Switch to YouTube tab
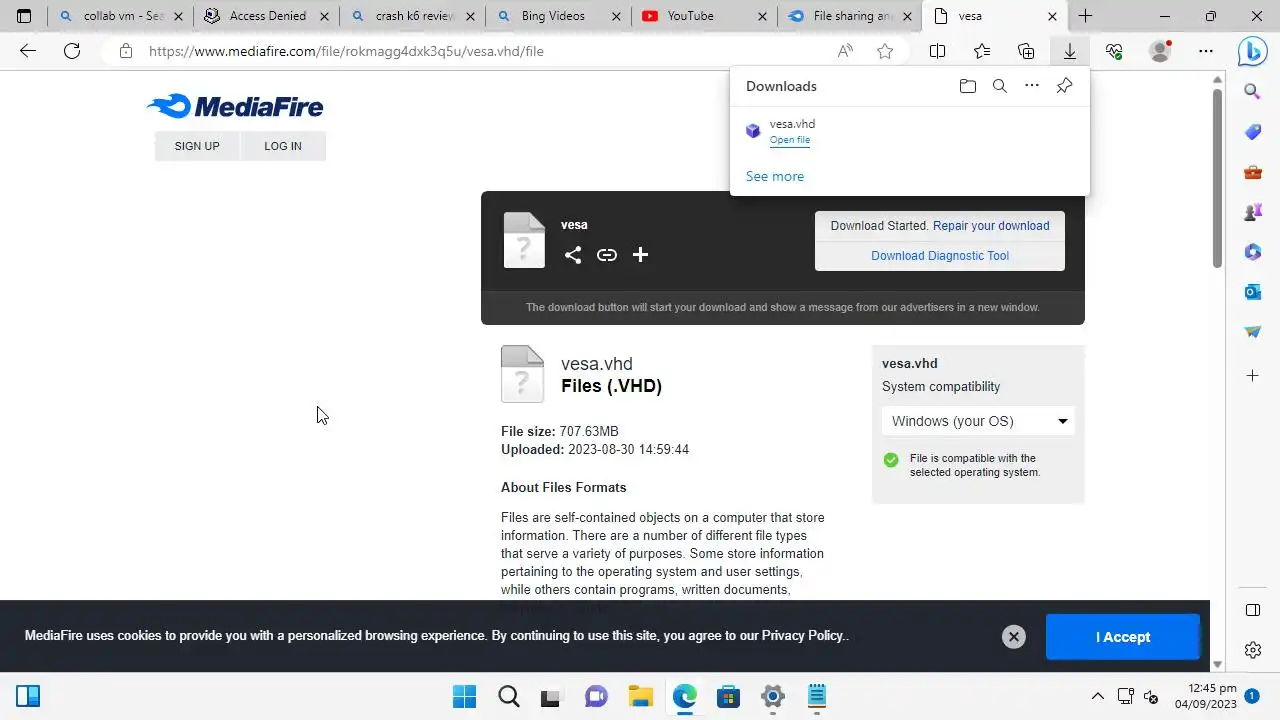The image size is (1280, 720). tap(703, 16)
